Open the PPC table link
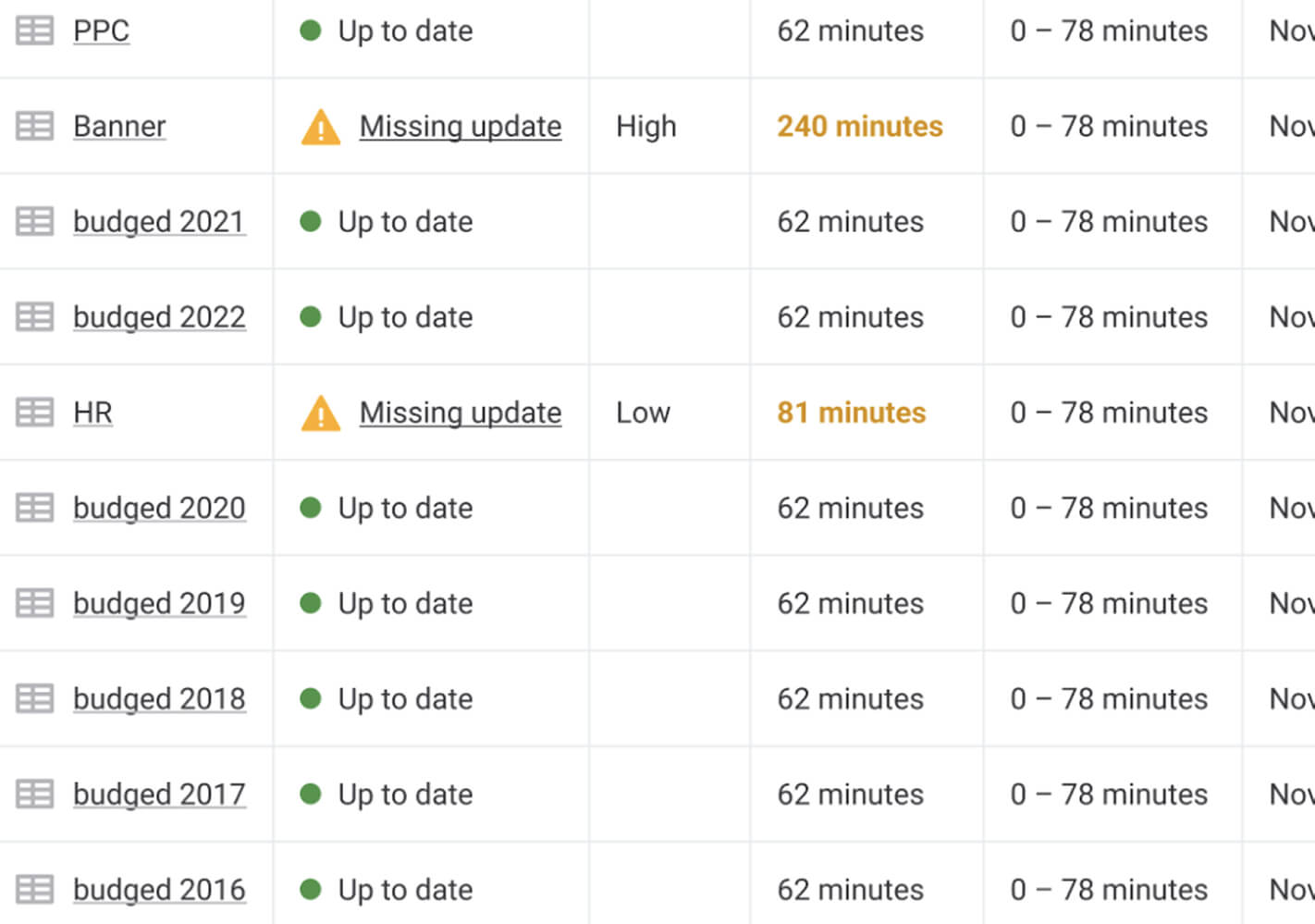 click(101, 31)
